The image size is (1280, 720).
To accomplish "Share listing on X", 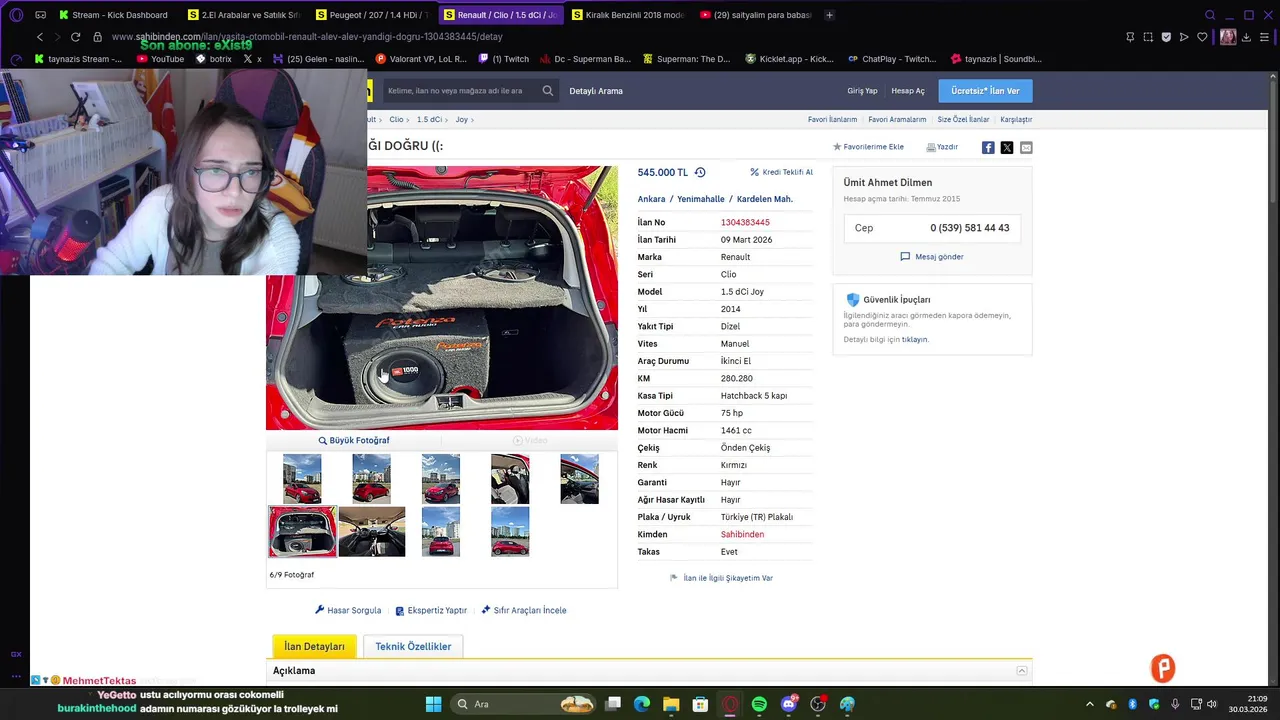I will (x=1007, y=147).
